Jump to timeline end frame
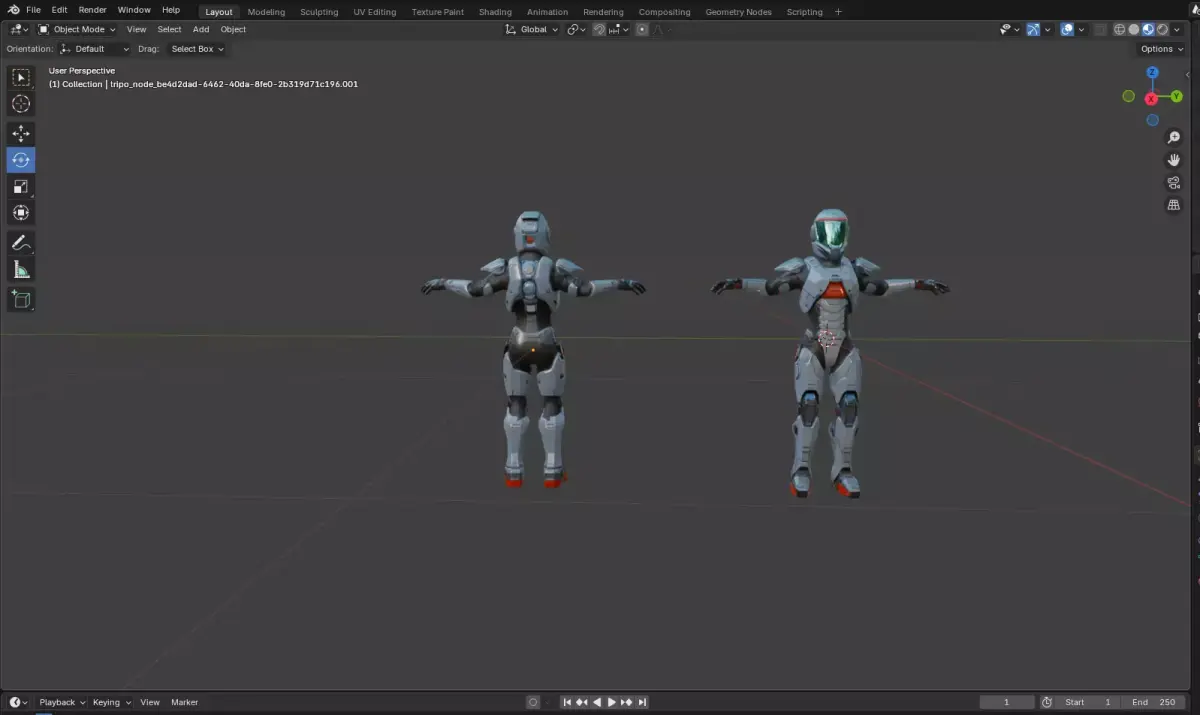Image resolution: width=1200 pixels, height=715 pixels. point(642,702)
